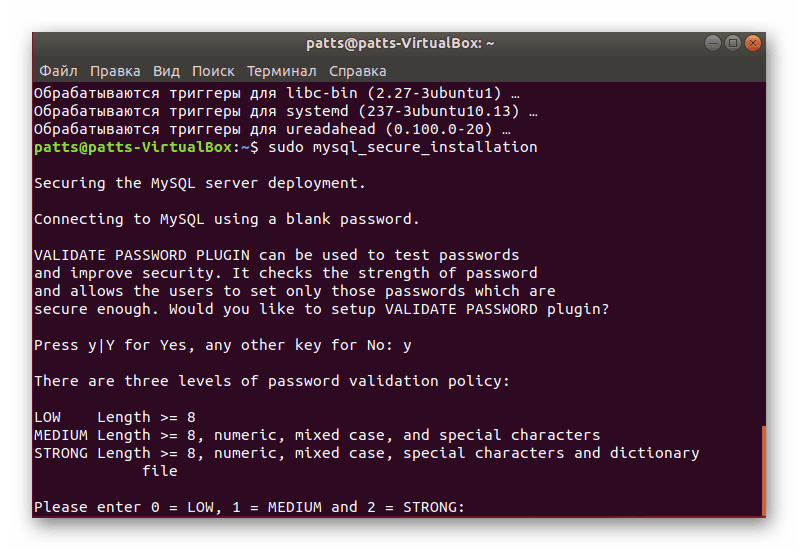
Task: Click the 'Press y|Y for Yes' line
Action: 222,345
